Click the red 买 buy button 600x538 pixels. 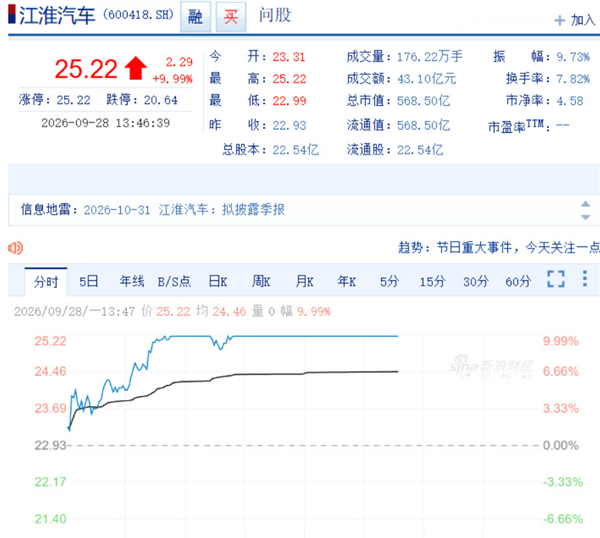231,16
